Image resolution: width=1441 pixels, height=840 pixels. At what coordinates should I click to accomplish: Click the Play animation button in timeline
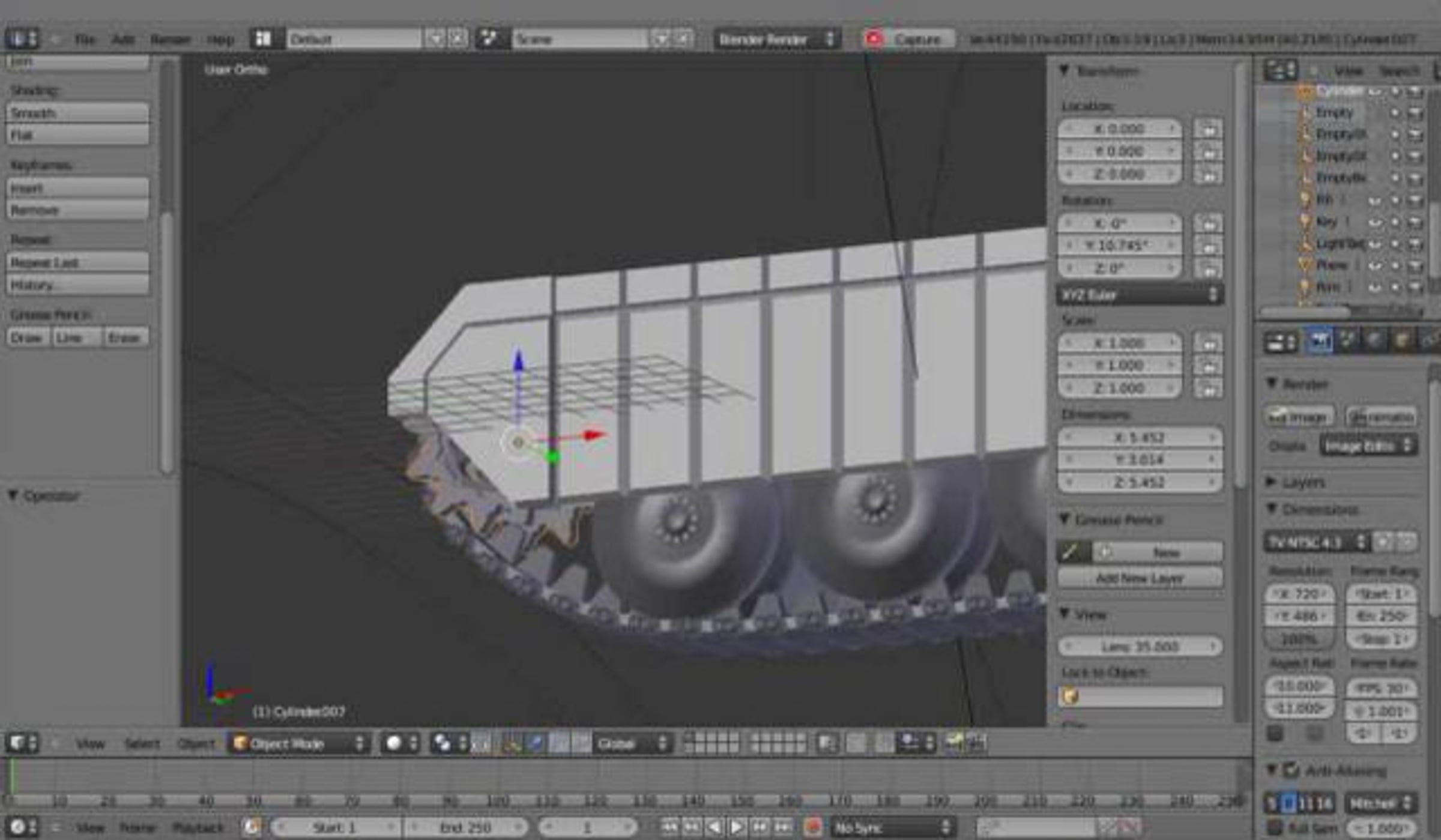coord(737,827)
